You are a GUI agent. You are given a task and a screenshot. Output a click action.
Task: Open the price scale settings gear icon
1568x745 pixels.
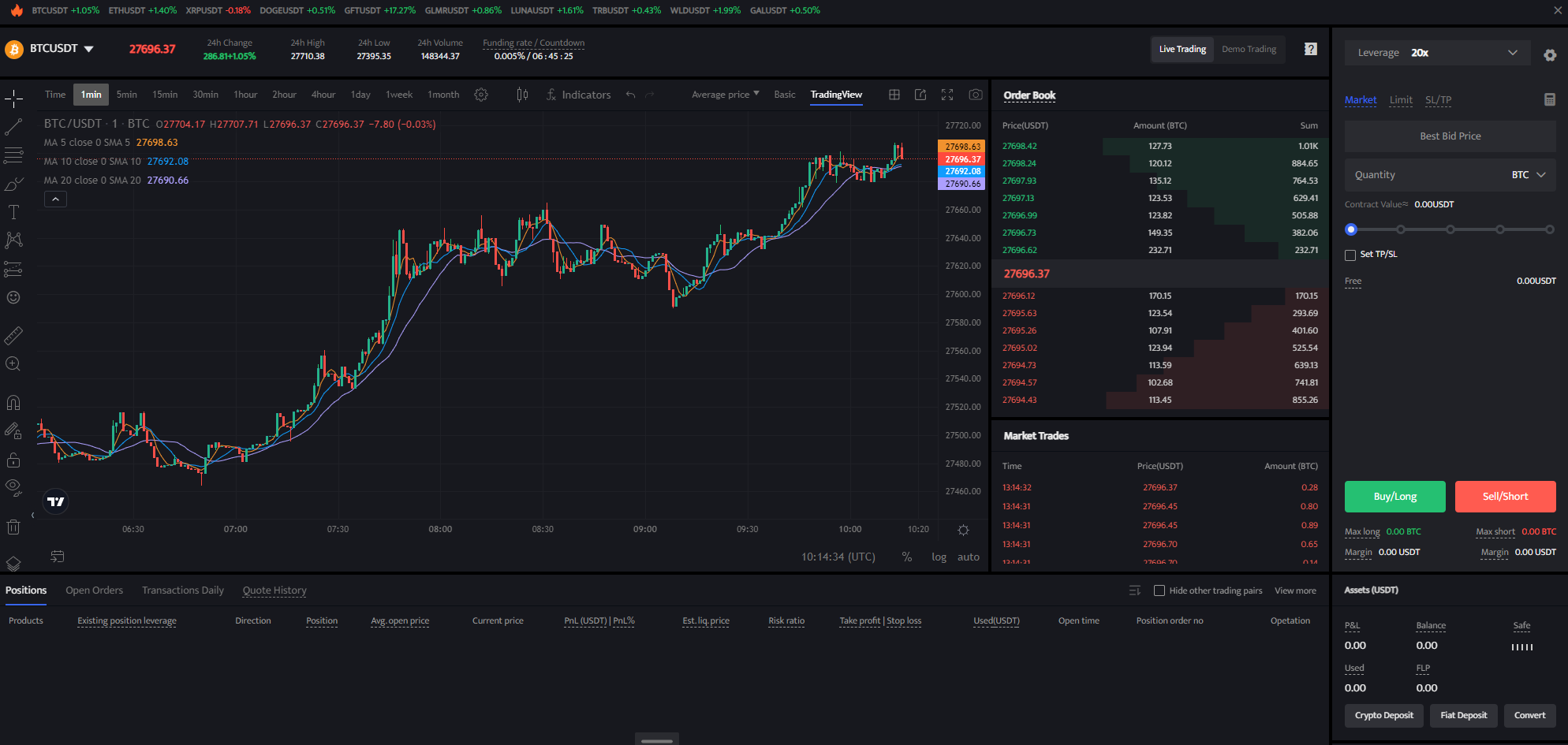pos(963,530)
